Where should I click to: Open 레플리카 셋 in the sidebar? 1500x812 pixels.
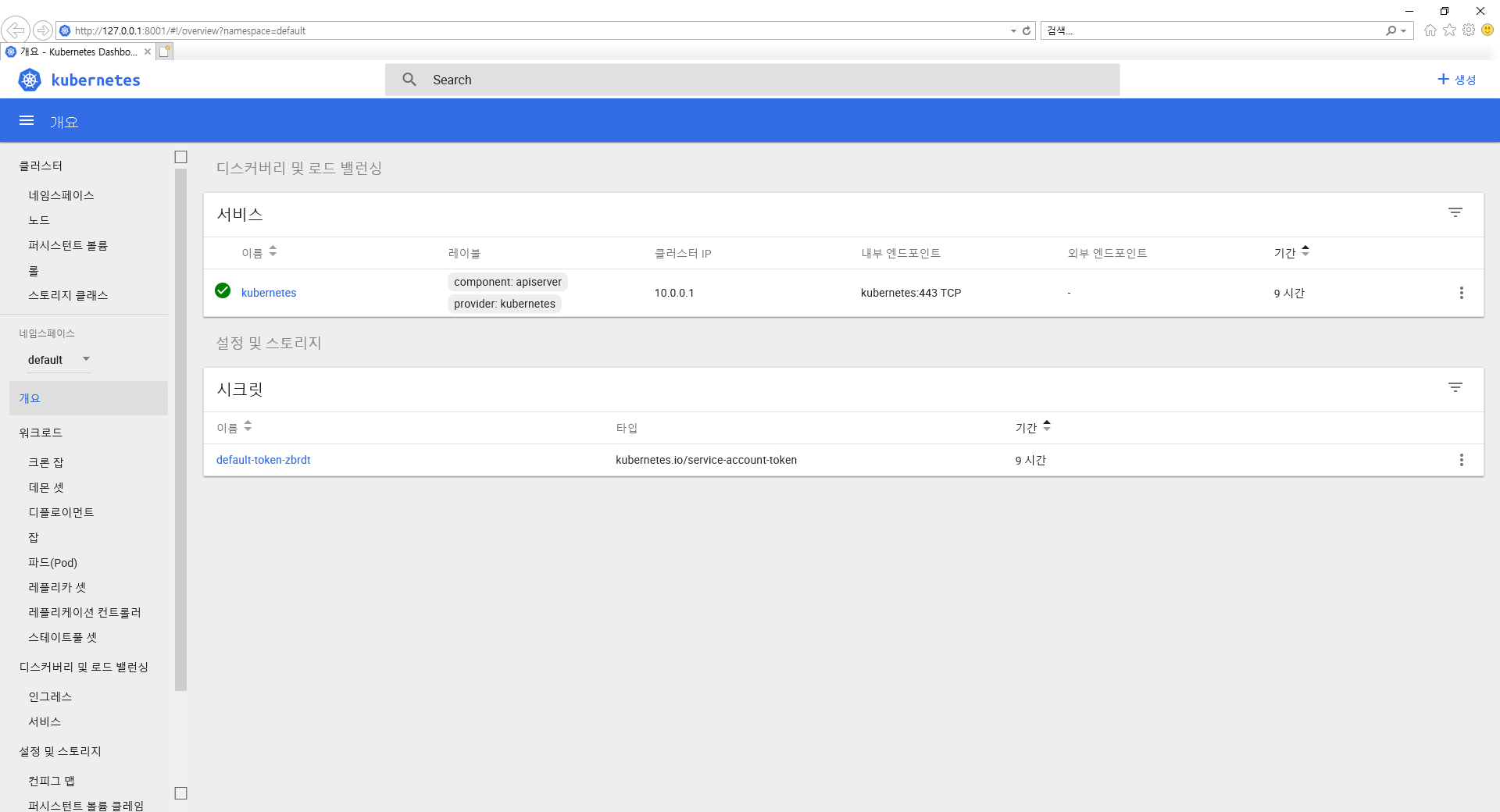click(57, 587)
